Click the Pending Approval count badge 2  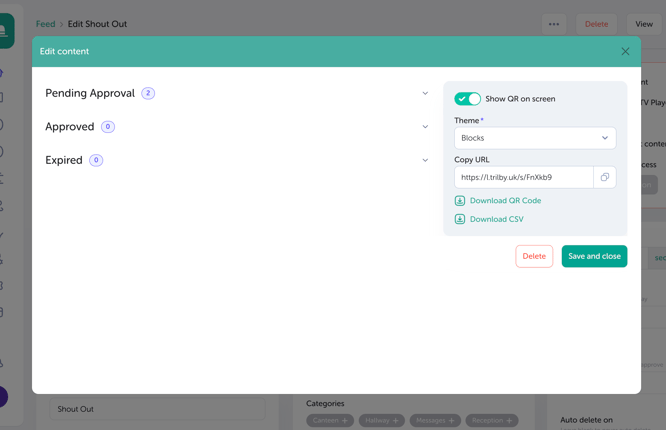tap(148, 93)
